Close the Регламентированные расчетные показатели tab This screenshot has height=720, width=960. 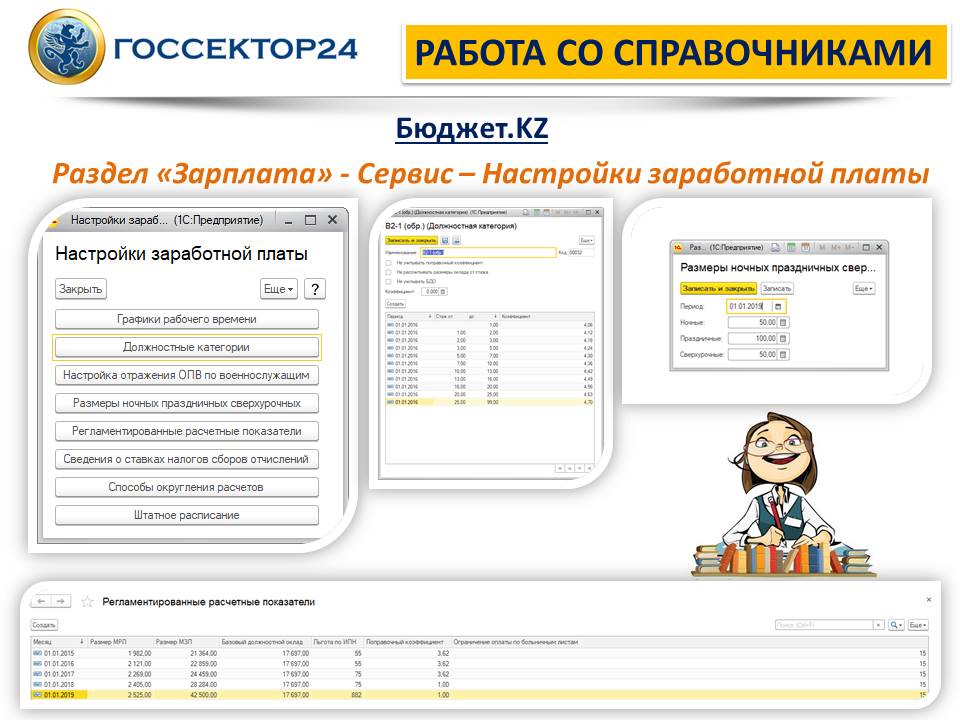point(929,600)
